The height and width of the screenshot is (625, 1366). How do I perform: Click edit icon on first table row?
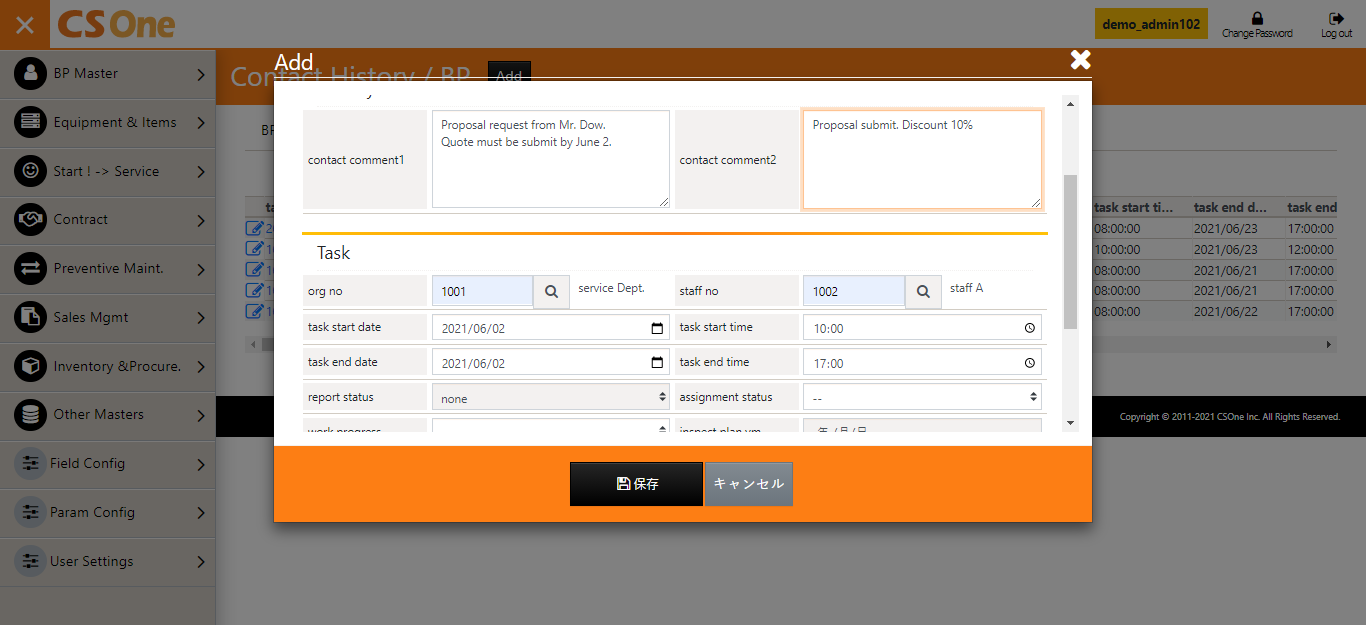(x=253, y=228)
